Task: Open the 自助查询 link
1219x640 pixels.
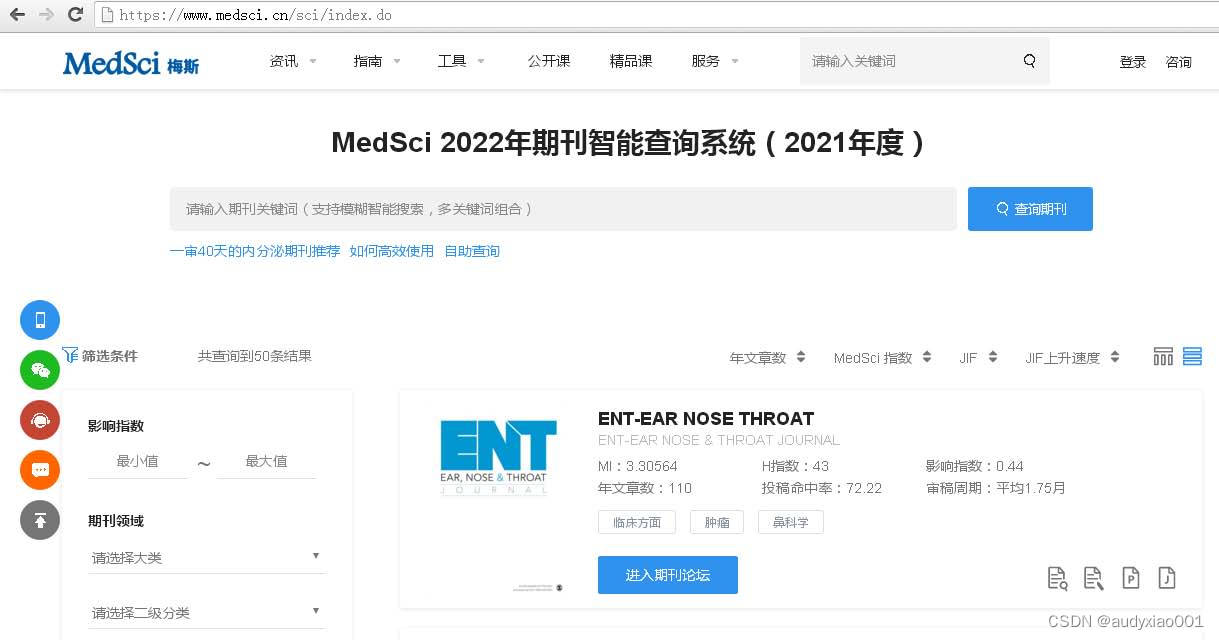Action: 472,251
